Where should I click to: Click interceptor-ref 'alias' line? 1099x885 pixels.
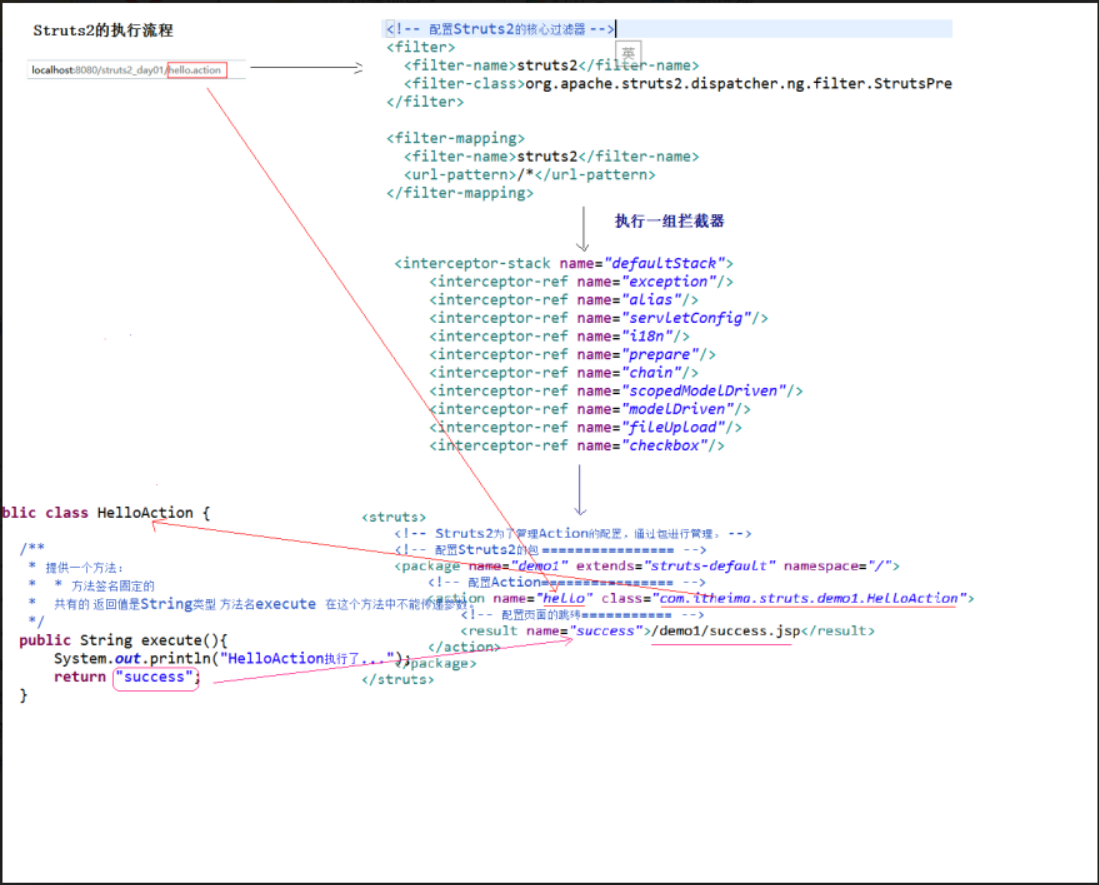(x=564, y=300)
